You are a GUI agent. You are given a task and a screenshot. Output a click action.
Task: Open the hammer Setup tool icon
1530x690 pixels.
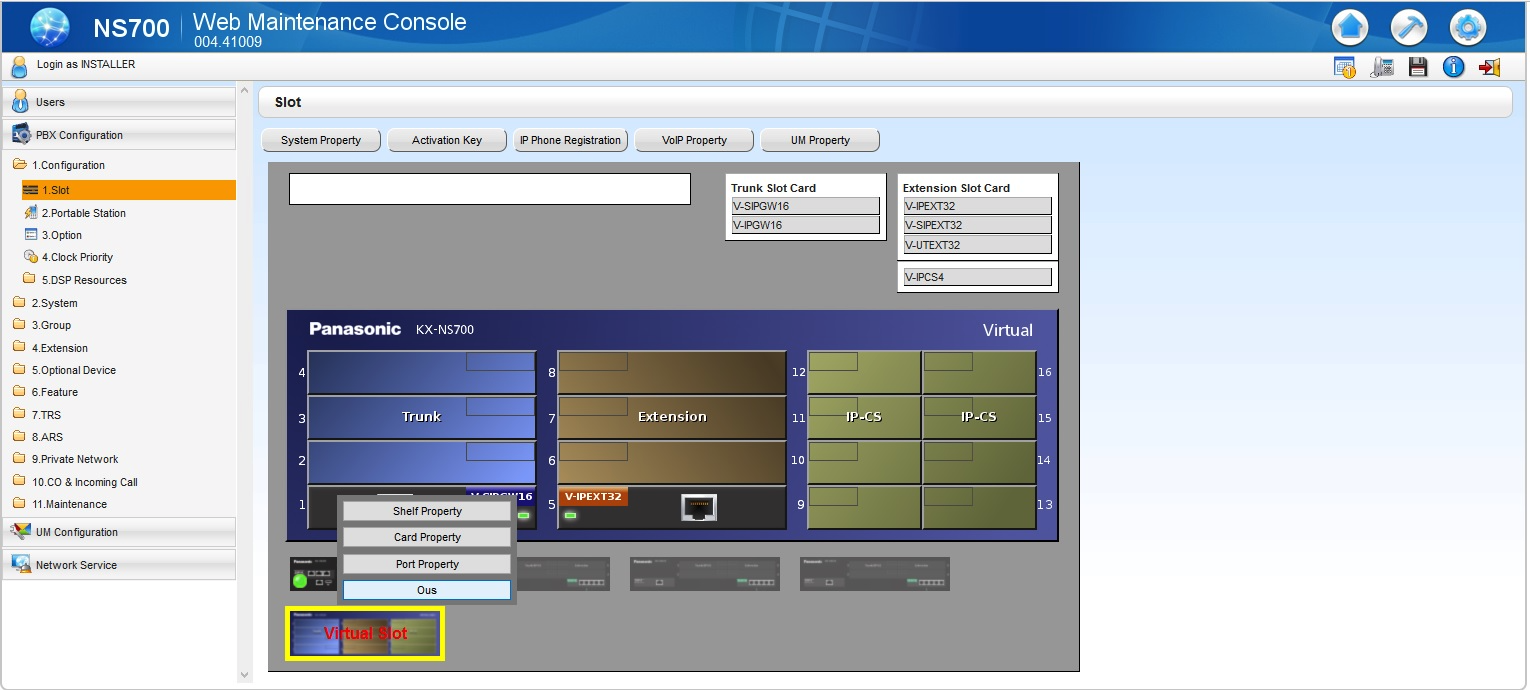[x=1409, y=27]
